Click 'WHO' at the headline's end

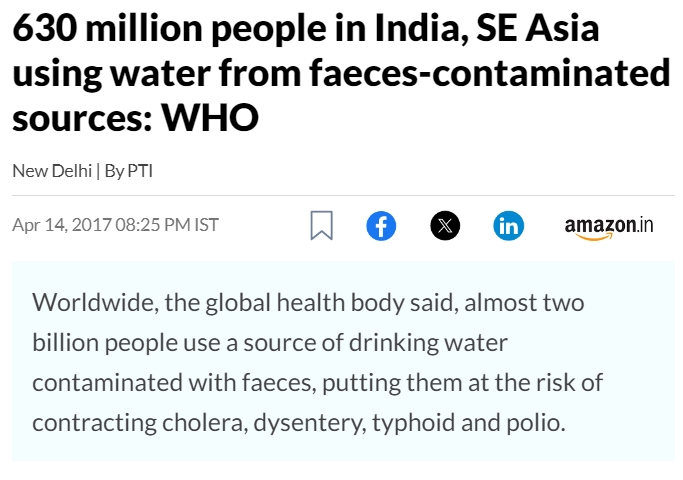point(210,117)
